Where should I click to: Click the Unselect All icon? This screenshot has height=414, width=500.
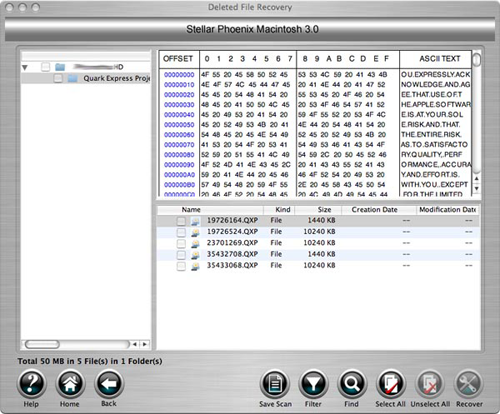[x=430, y=384]
